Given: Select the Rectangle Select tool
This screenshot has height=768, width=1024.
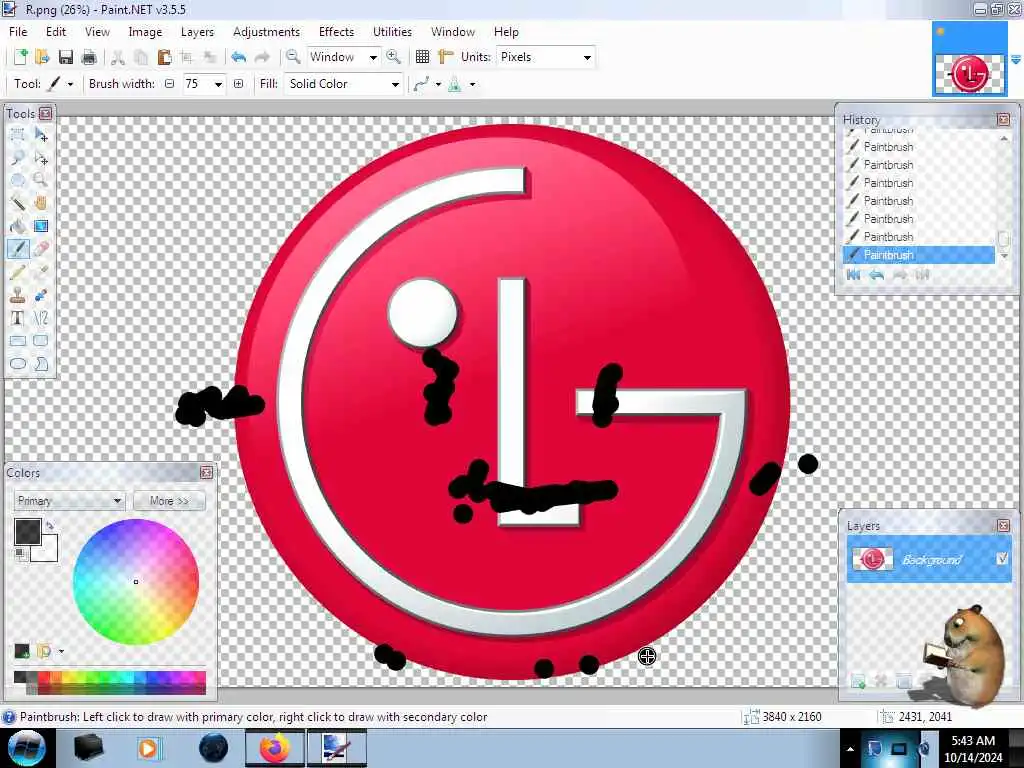Looking at the screenshot, I should [18, 135].
